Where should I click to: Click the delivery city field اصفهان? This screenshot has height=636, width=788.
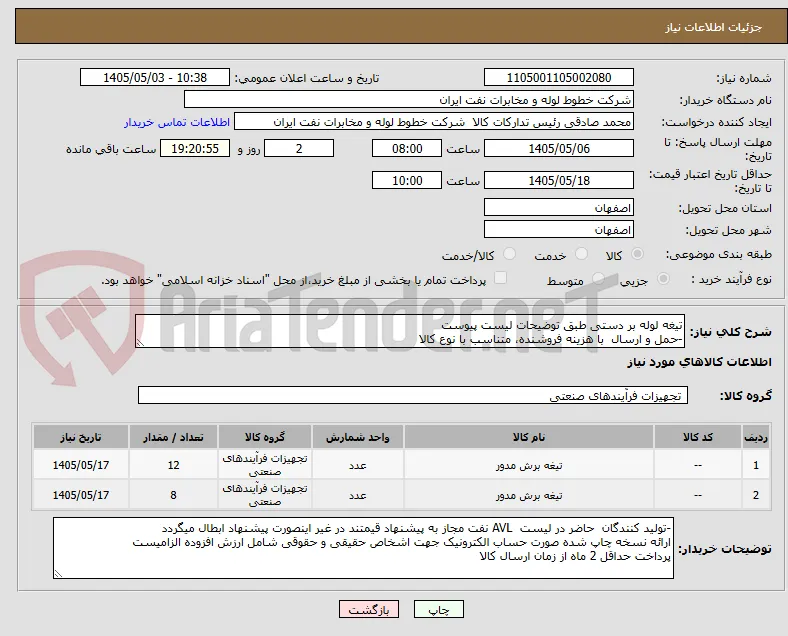click(559, 229)
